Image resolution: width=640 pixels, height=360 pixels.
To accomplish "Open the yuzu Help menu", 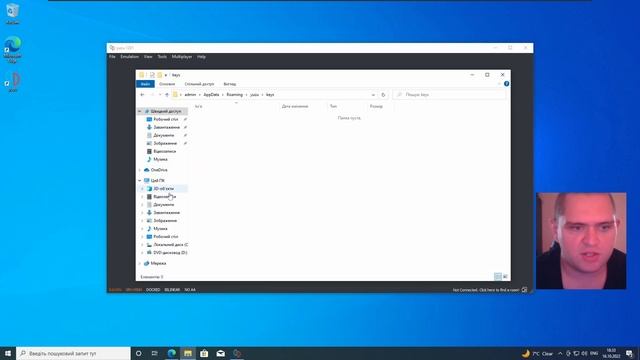I will point(201,57).
